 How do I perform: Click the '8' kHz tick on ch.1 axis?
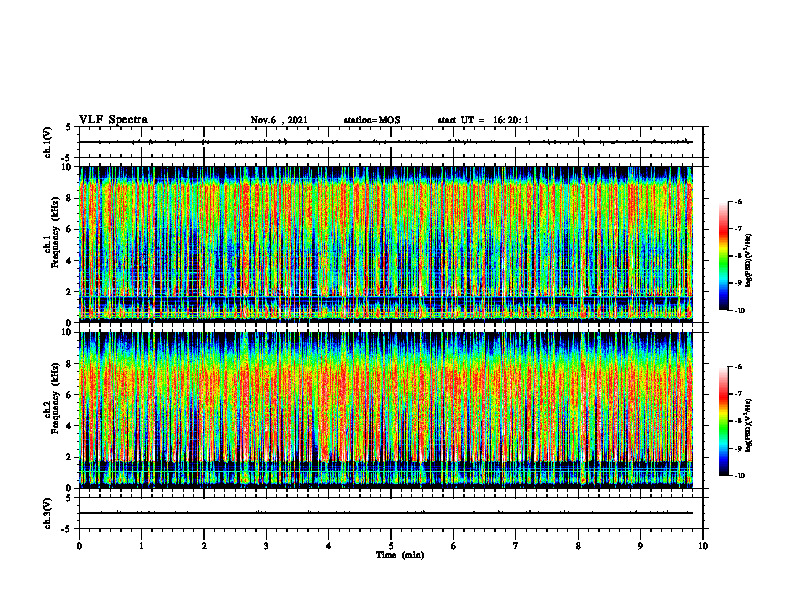click(70, 198)
